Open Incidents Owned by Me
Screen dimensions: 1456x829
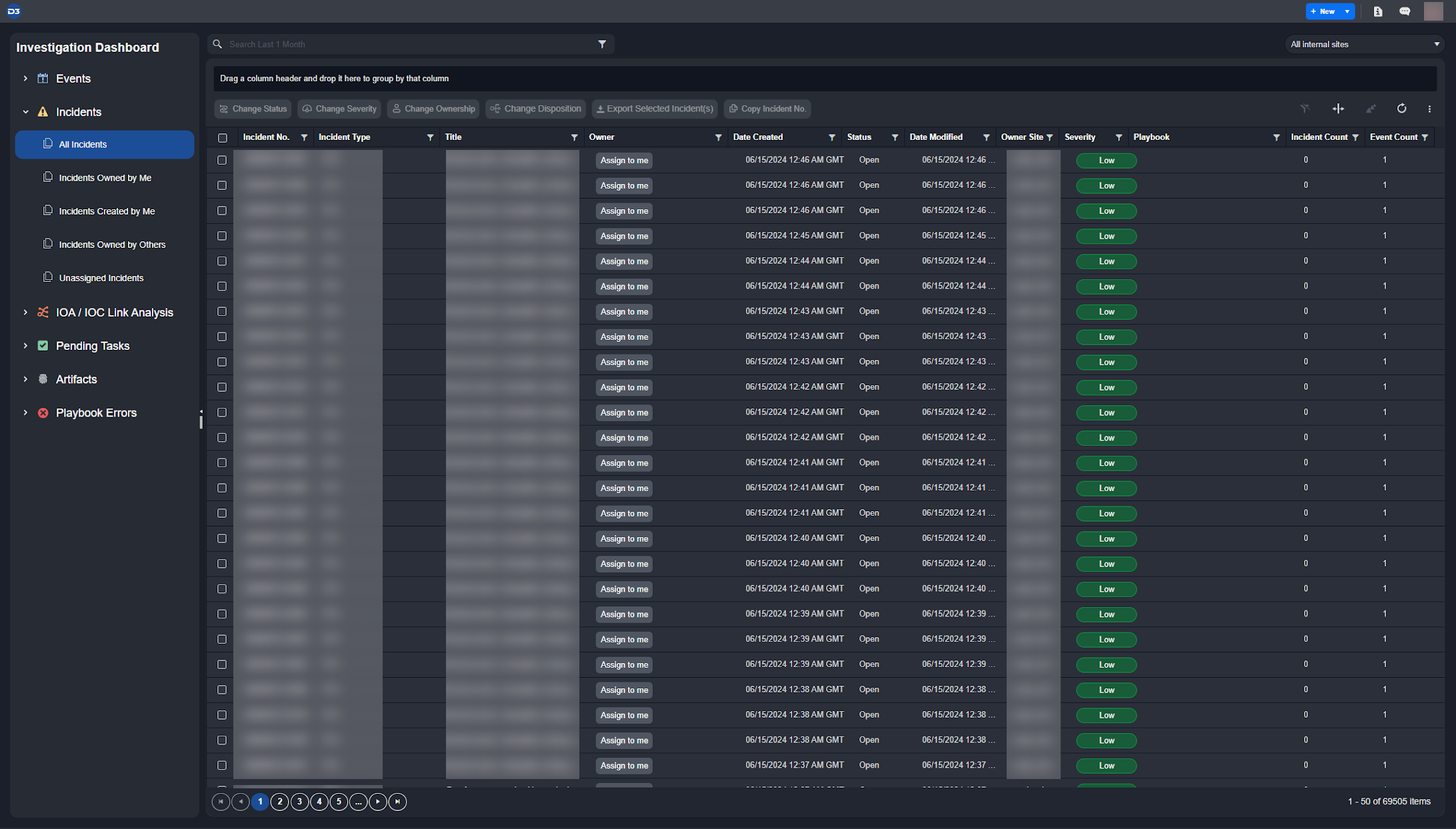105,178
